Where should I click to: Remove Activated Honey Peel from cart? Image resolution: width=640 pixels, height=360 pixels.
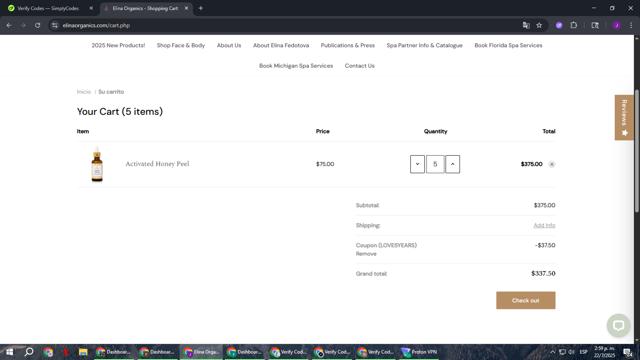click(x=551, y=164)
